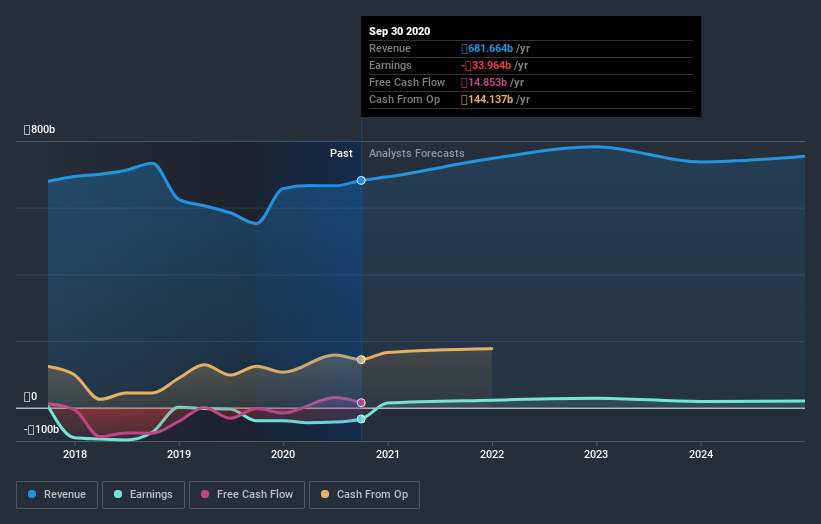This screenshot has height=524, width=821.
Task: Click the blue Revenue data point marker
Action: point(361,181)
